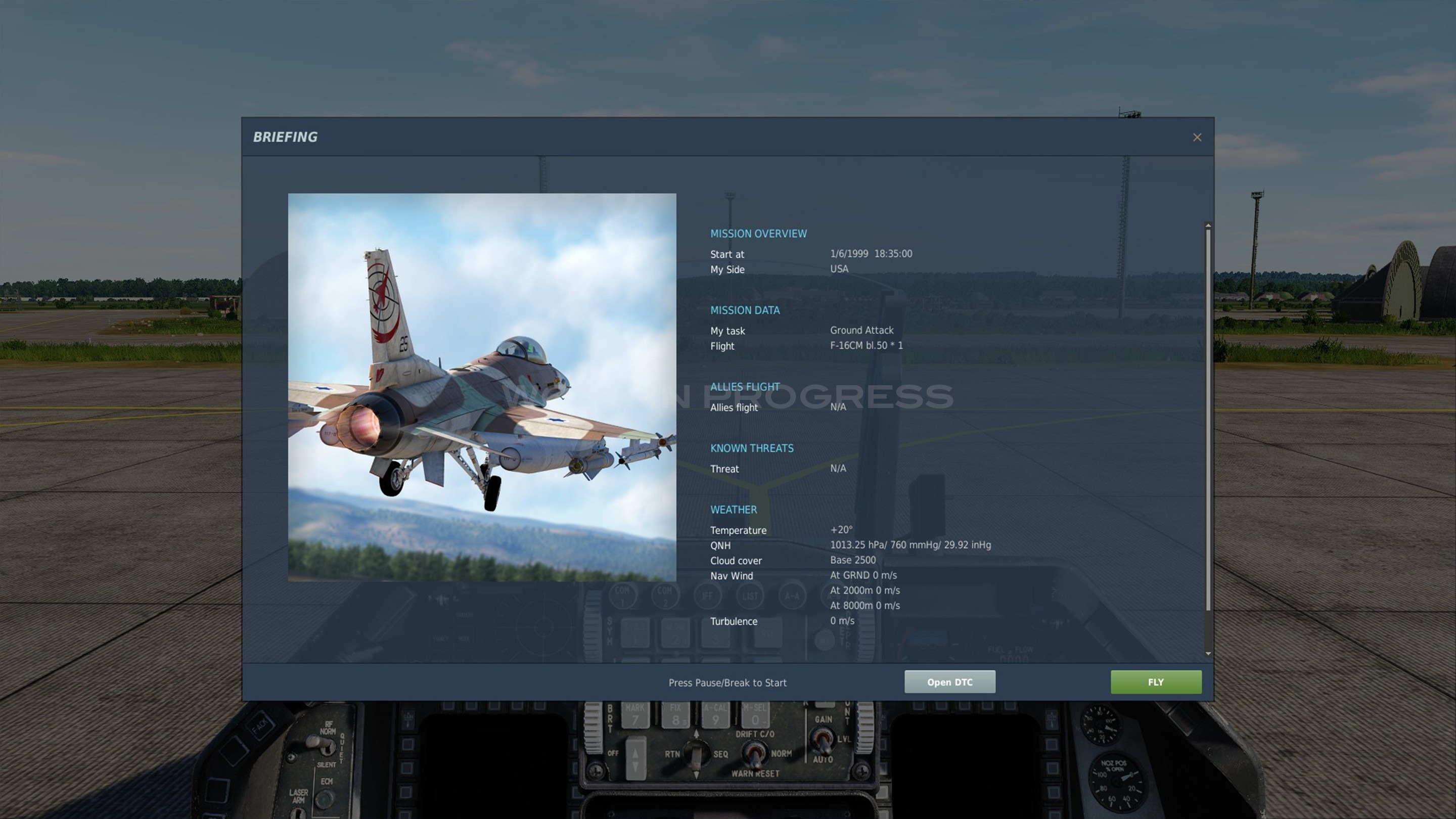This screenshot has width=1456, height=819.
Task: Toggle the LASER ARM switch
Action: pyautogui.click(x=299, y=814)
